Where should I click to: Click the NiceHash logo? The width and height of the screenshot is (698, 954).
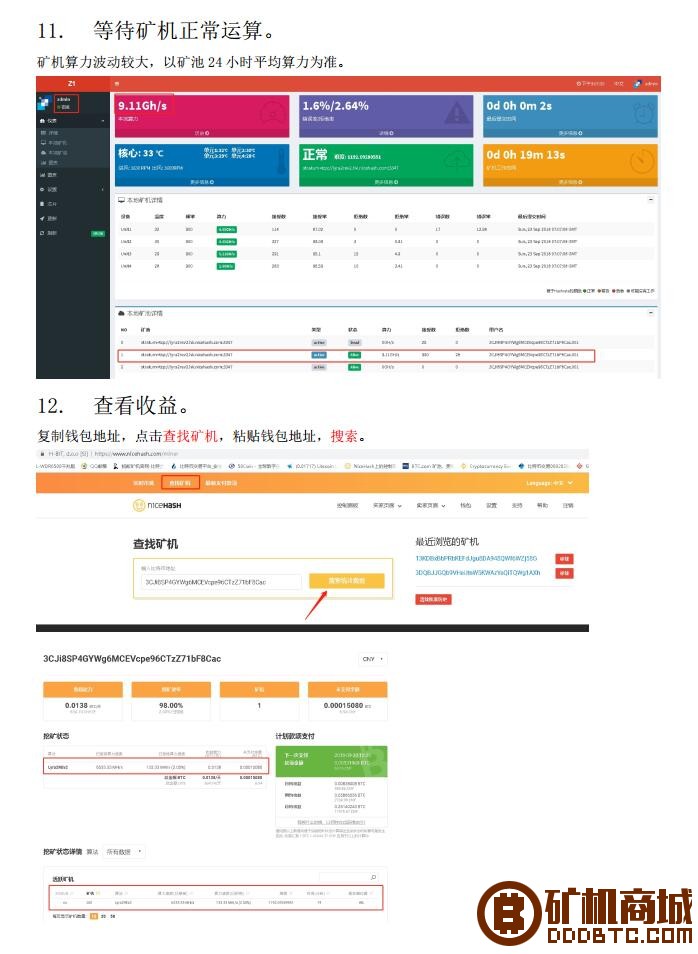157,505
